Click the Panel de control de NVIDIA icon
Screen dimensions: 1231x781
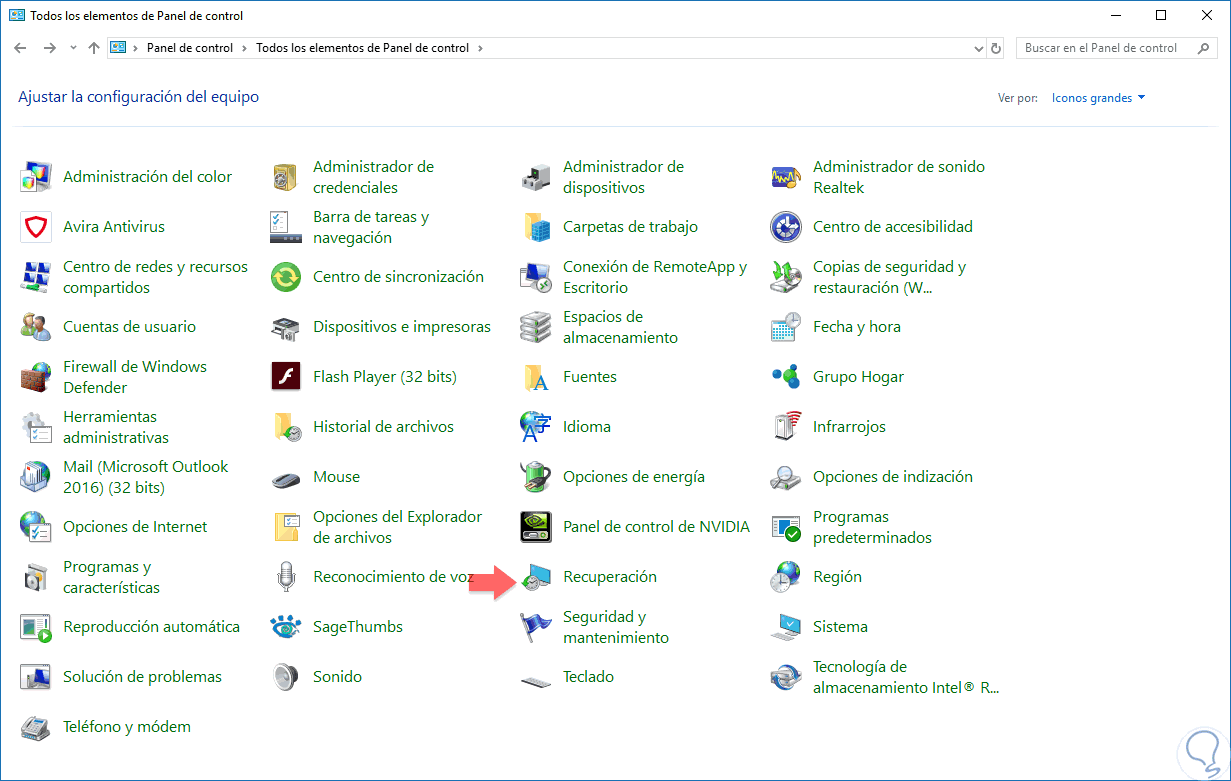[536, 527]
